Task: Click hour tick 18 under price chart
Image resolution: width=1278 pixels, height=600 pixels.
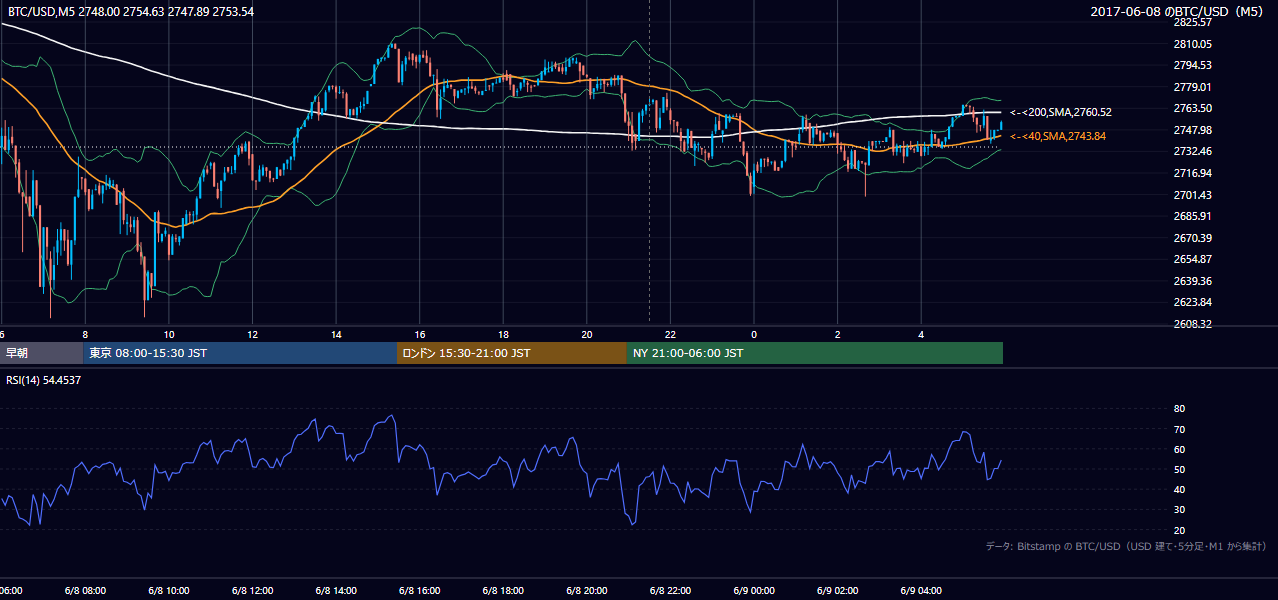Action: [x=503, y=334]
